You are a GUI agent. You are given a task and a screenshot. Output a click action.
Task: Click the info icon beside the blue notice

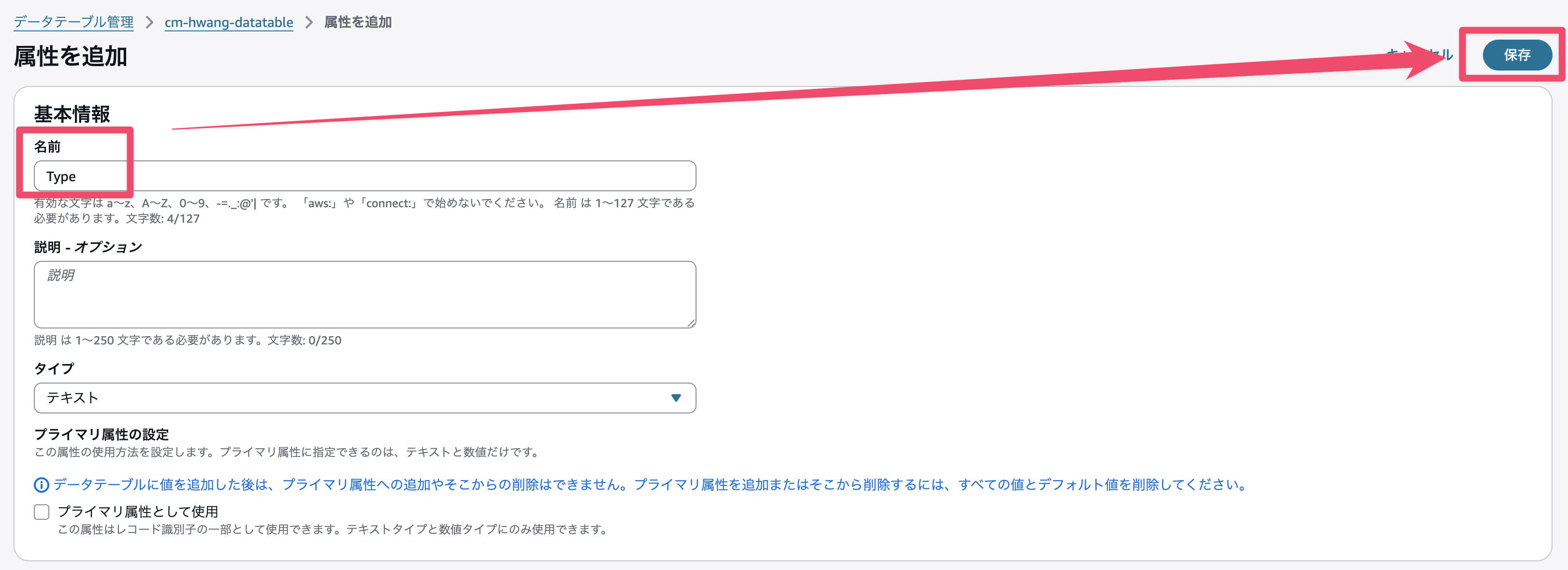coord(41,485)
